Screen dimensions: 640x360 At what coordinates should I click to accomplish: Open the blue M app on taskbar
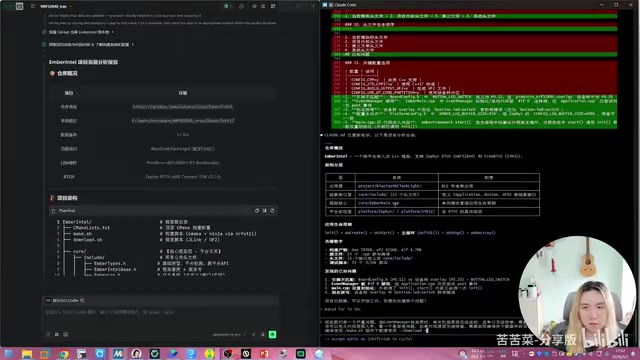click(x=118, y=353)
